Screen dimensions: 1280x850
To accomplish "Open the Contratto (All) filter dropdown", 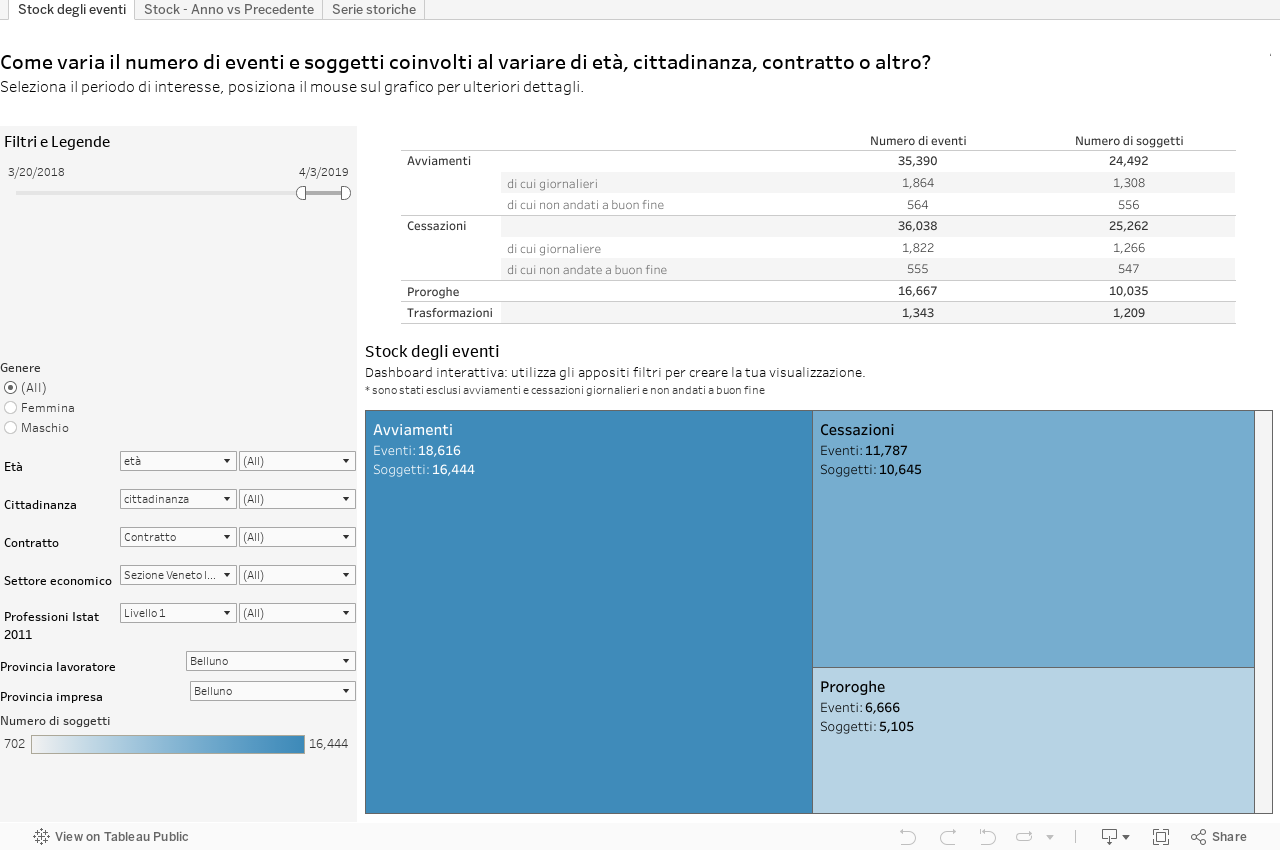I will pos(297,537).
